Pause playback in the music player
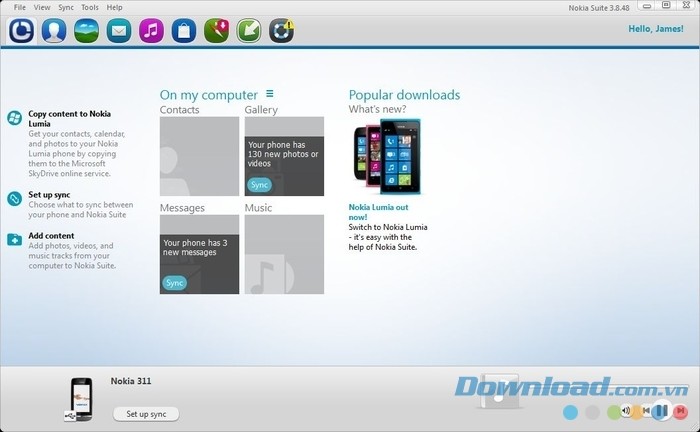The height and width of the screenshot is (432, 700). [661, 410]
